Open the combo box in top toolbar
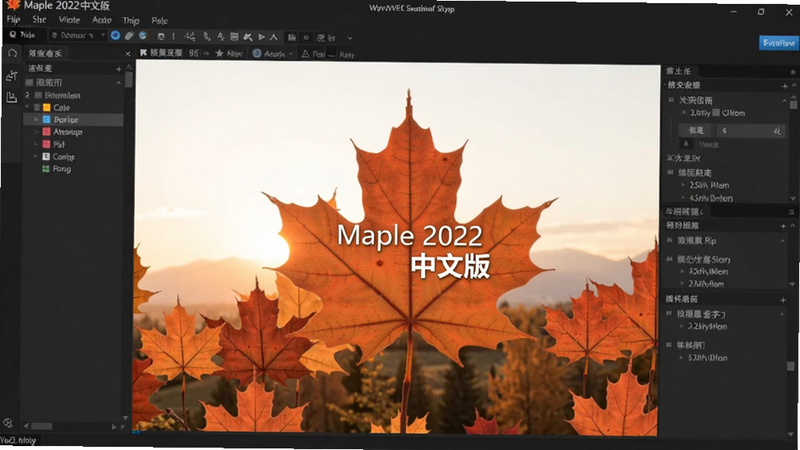The width and height of the screenshot is (800, 450). (78, 35)
